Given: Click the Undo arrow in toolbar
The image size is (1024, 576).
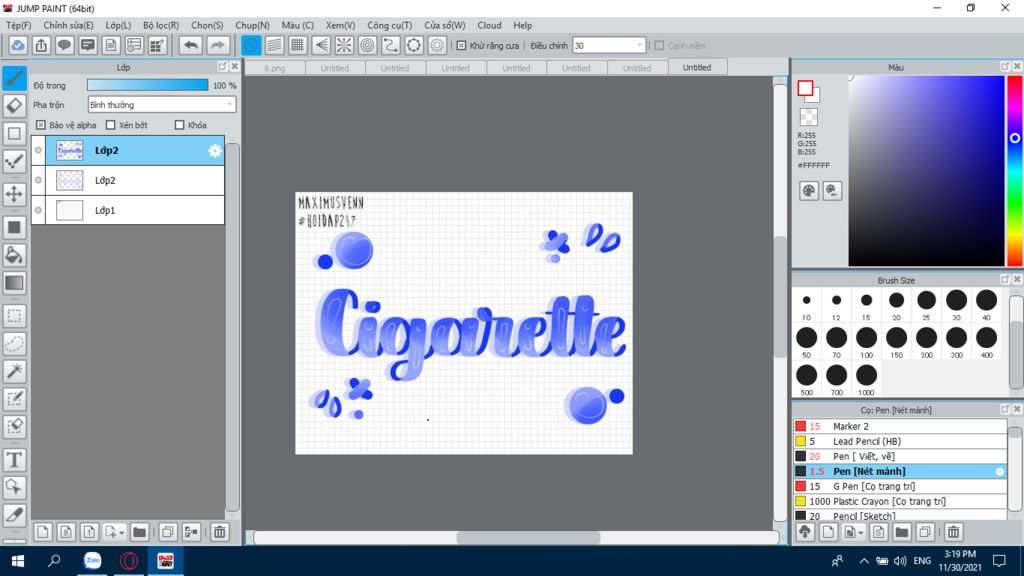Looking at the screenshot, I should pos(191,45).
